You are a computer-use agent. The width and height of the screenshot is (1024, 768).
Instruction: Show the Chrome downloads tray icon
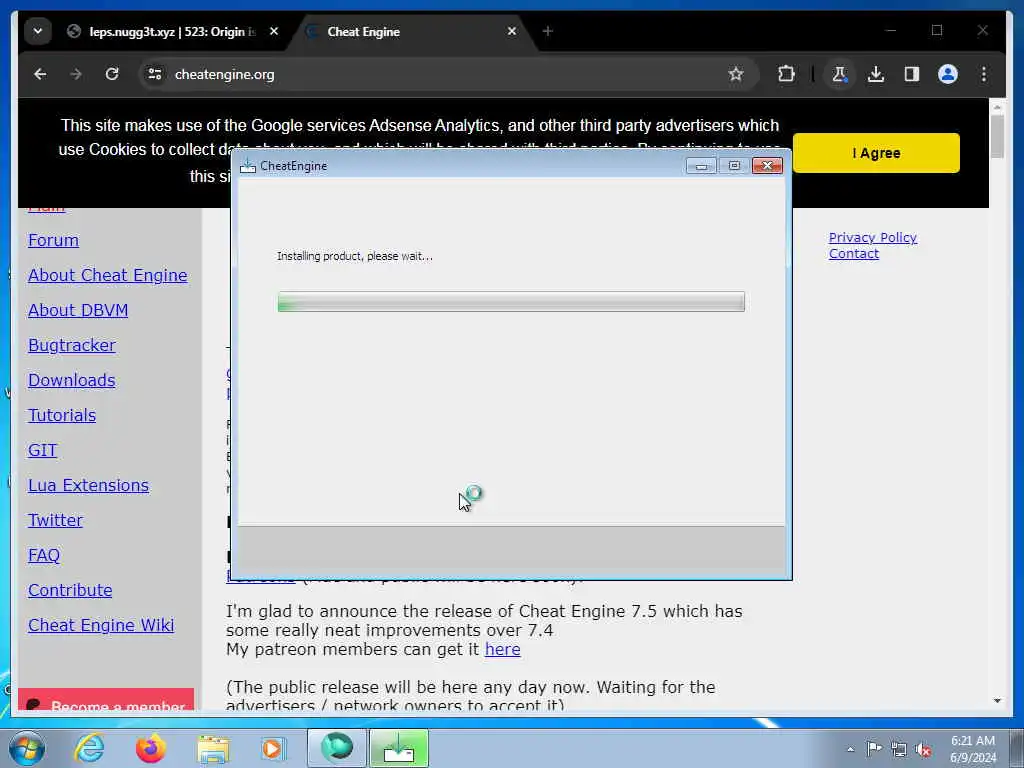(x=876, y=74)
